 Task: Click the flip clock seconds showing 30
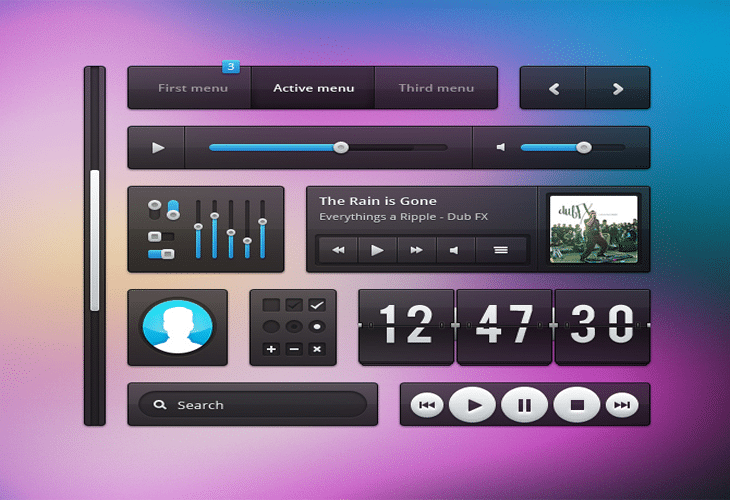pyautogui.click(x=602, y=325)
